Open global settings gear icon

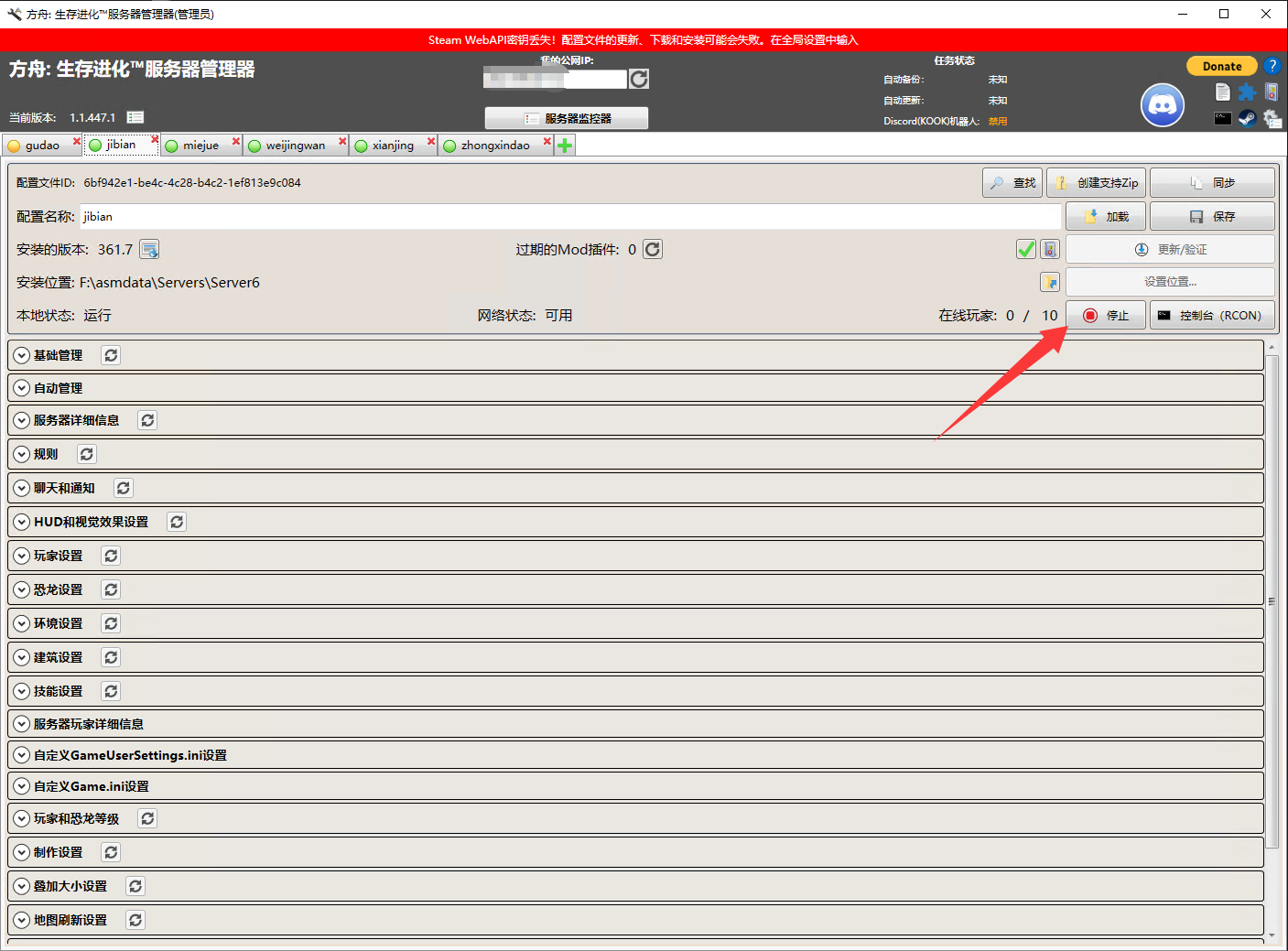[1272, 118]
